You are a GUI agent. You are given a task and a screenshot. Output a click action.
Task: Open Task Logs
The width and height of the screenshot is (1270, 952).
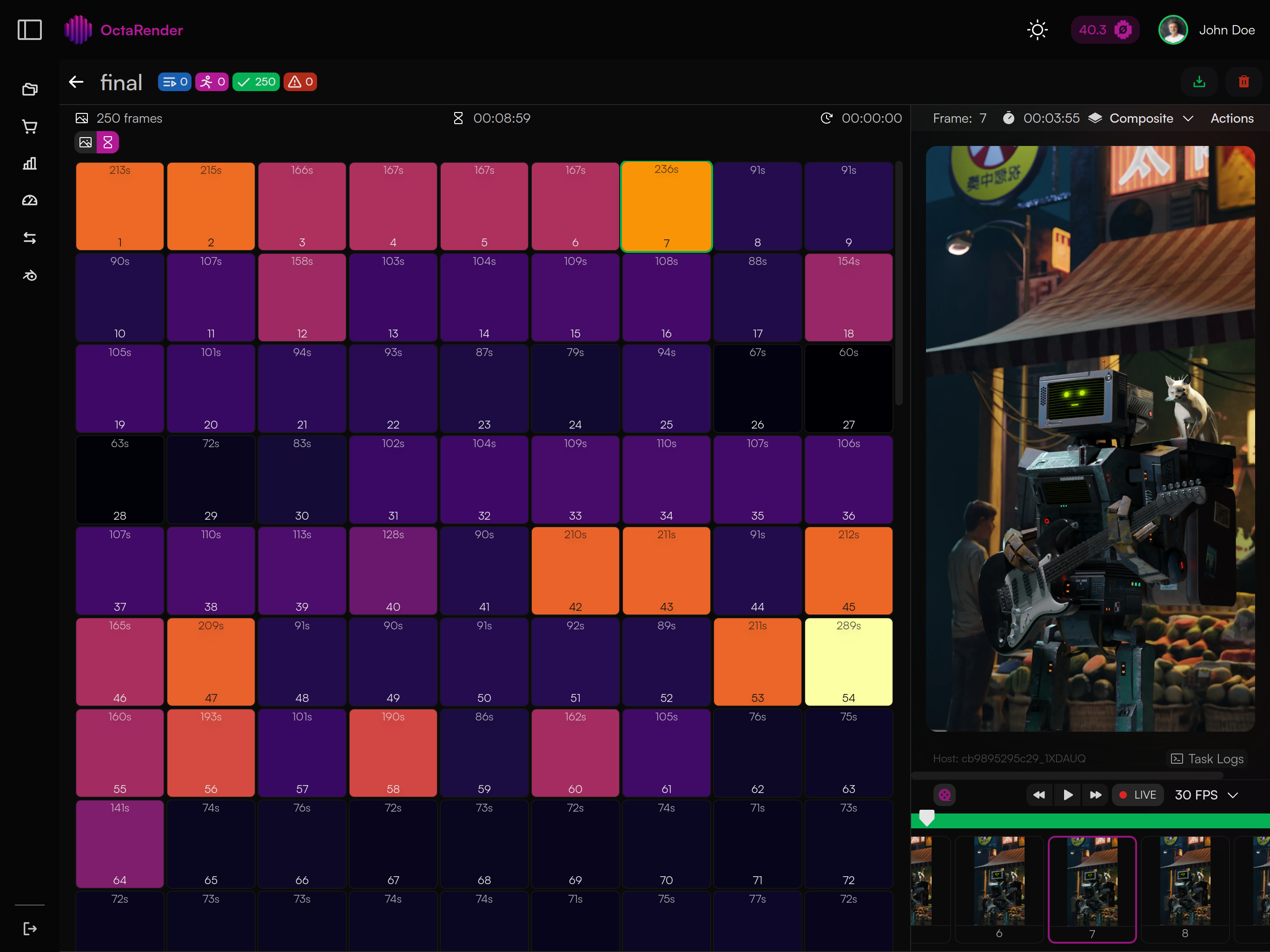[1207, 759]
